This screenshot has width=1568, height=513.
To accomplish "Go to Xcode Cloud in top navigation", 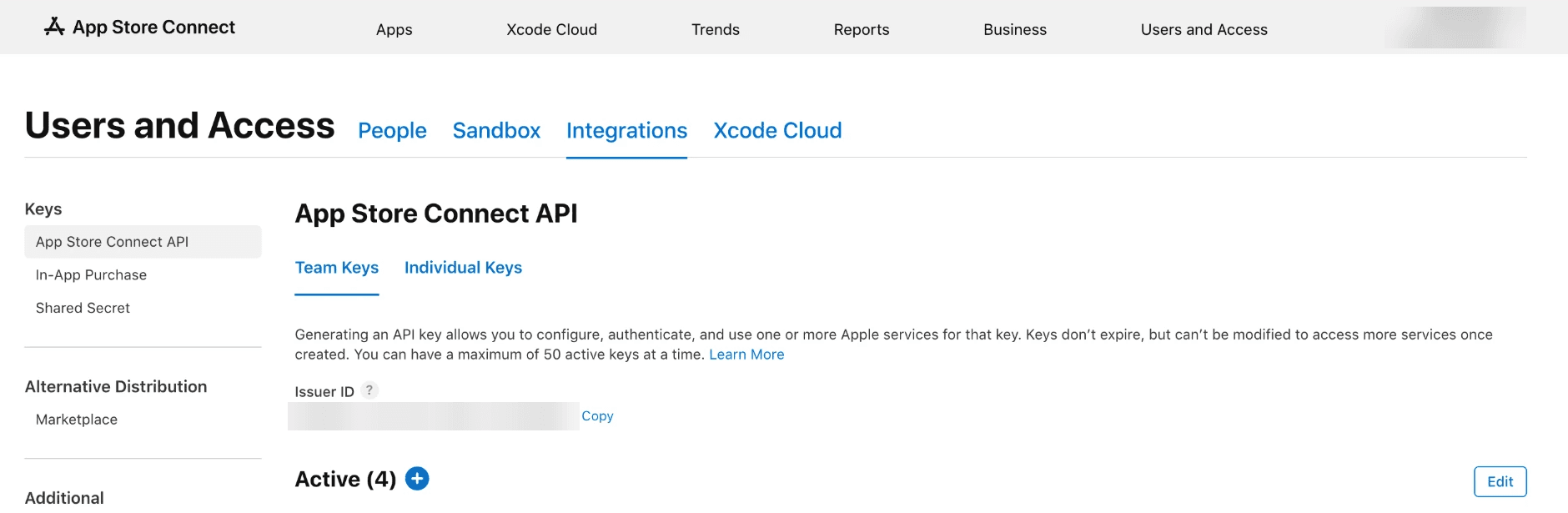I will click(551, 30).
